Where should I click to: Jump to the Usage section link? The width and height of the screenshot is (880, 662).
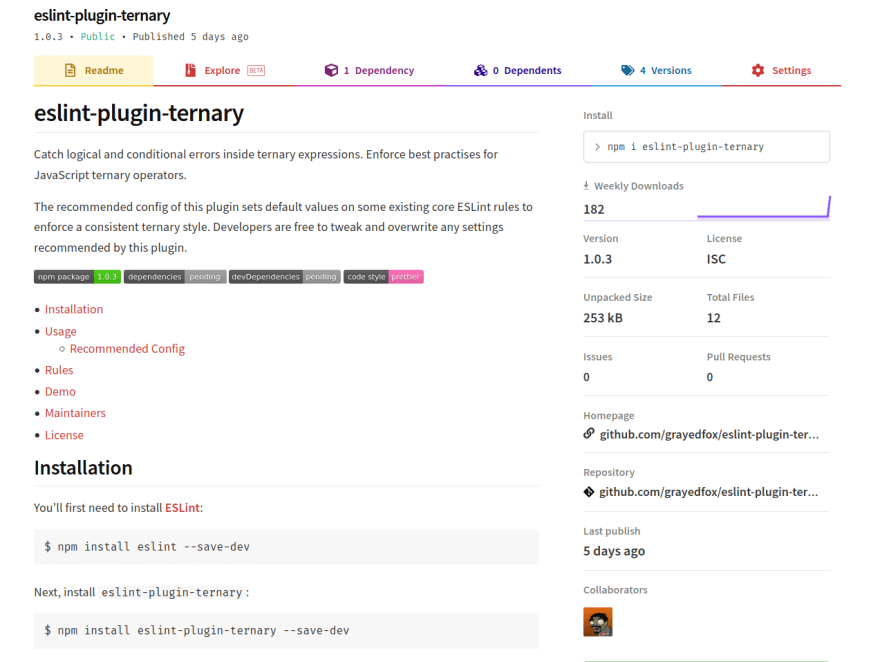[x=61, y=332]
